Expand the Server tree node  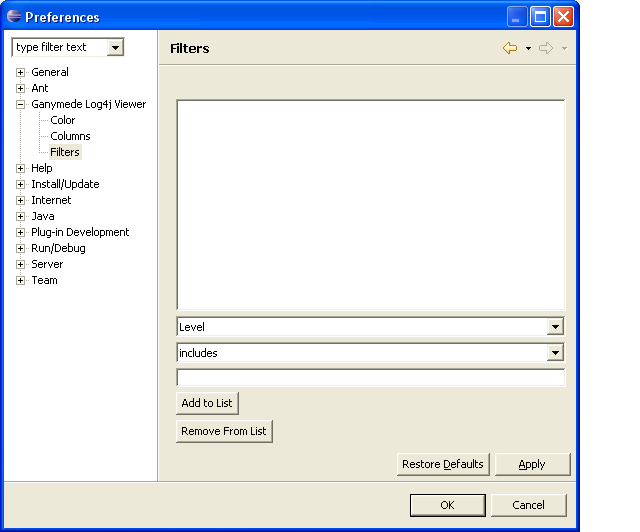(x=20, y=265)
